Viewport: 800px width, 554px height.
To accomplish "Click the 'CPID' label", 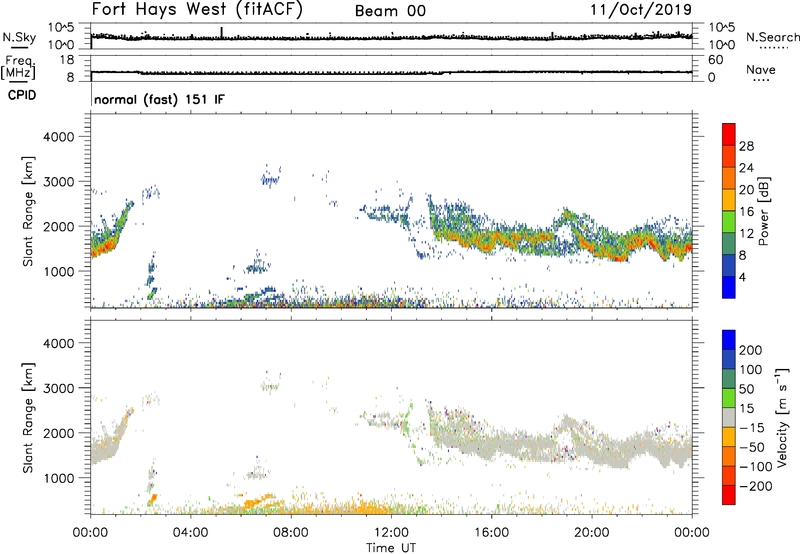I will coord(22,95).
